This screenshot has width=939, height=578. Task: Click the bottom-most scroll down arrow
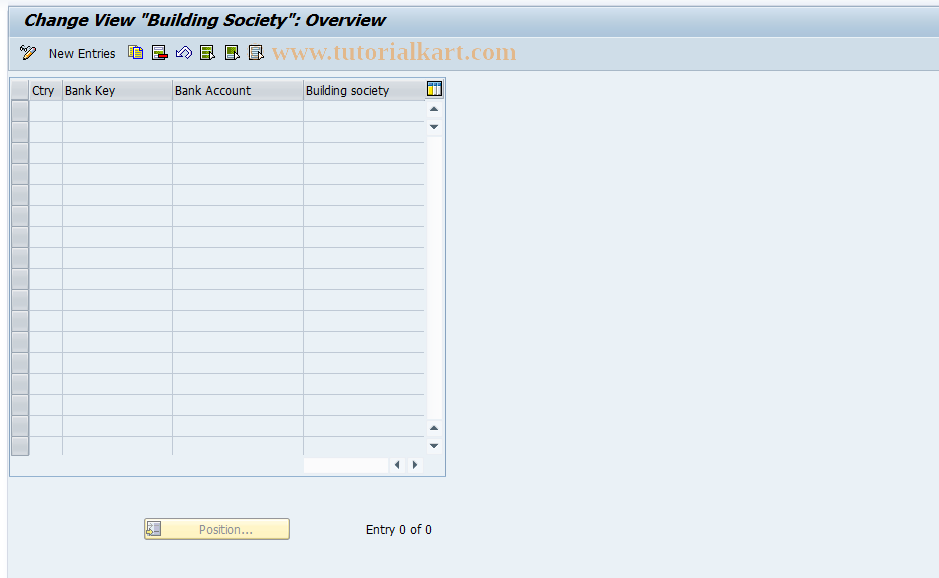click(x=434, y=446)
